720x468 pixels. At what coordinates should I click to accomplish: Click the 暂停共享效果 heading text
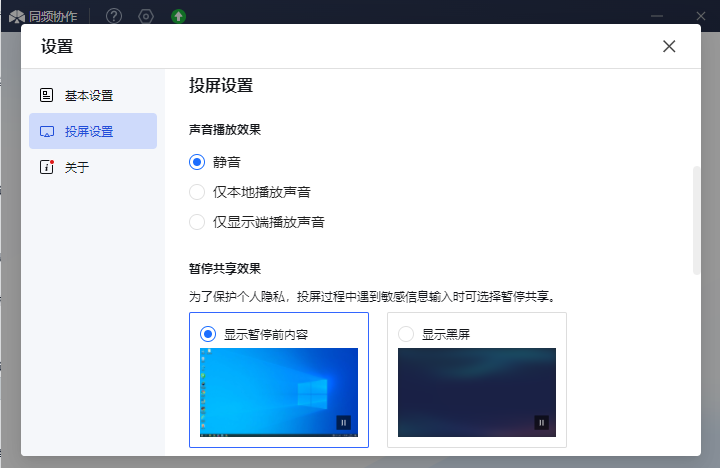[x=225, y=268]
